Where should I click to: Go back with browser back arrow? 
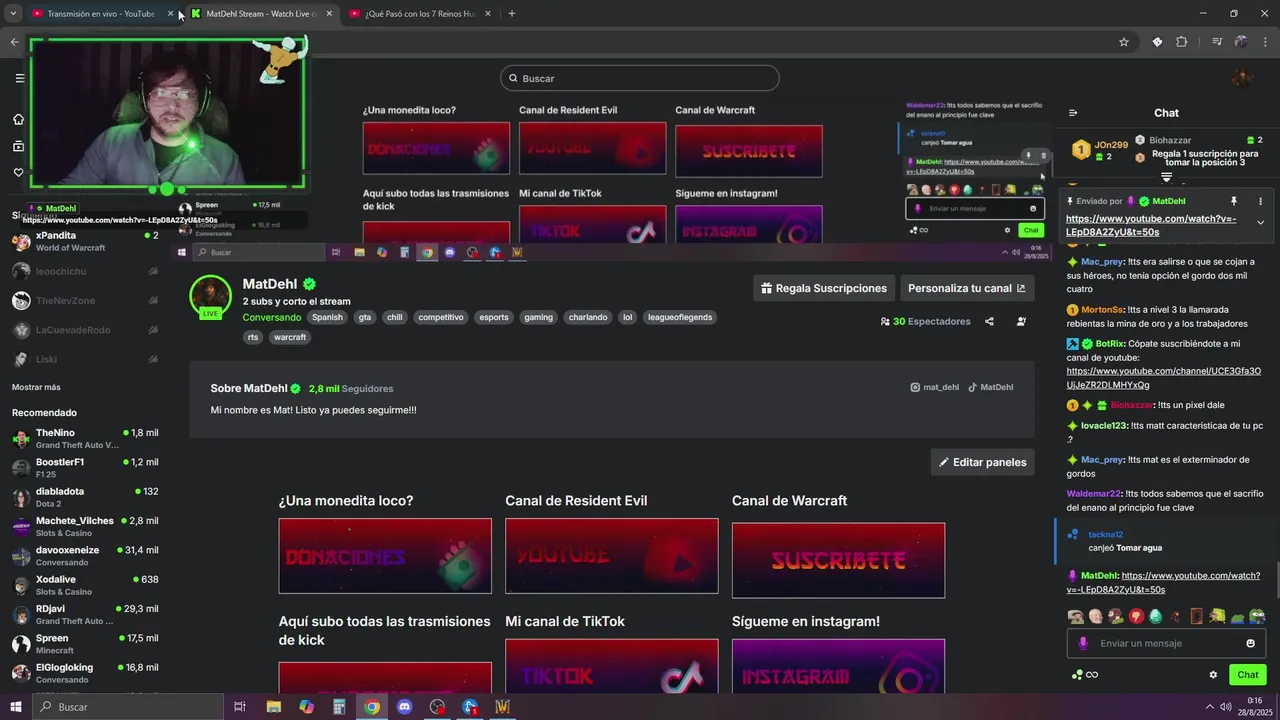pos(14,42)
